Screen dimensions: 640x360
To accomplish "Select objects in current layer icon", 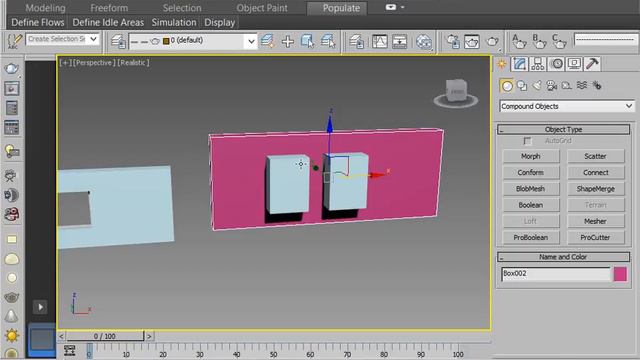I will tap(308, 41).
